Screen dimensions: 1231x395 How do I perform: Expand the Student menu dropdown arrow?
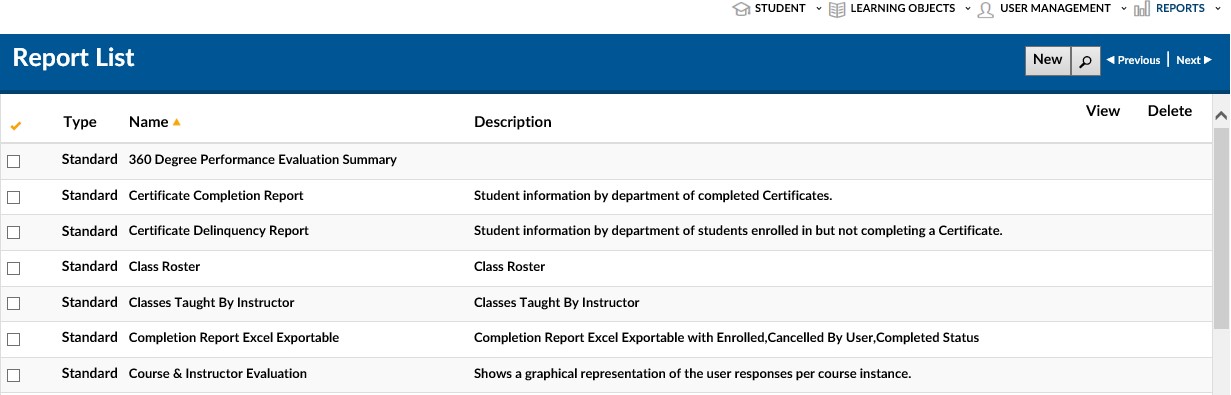click(819, 9)
